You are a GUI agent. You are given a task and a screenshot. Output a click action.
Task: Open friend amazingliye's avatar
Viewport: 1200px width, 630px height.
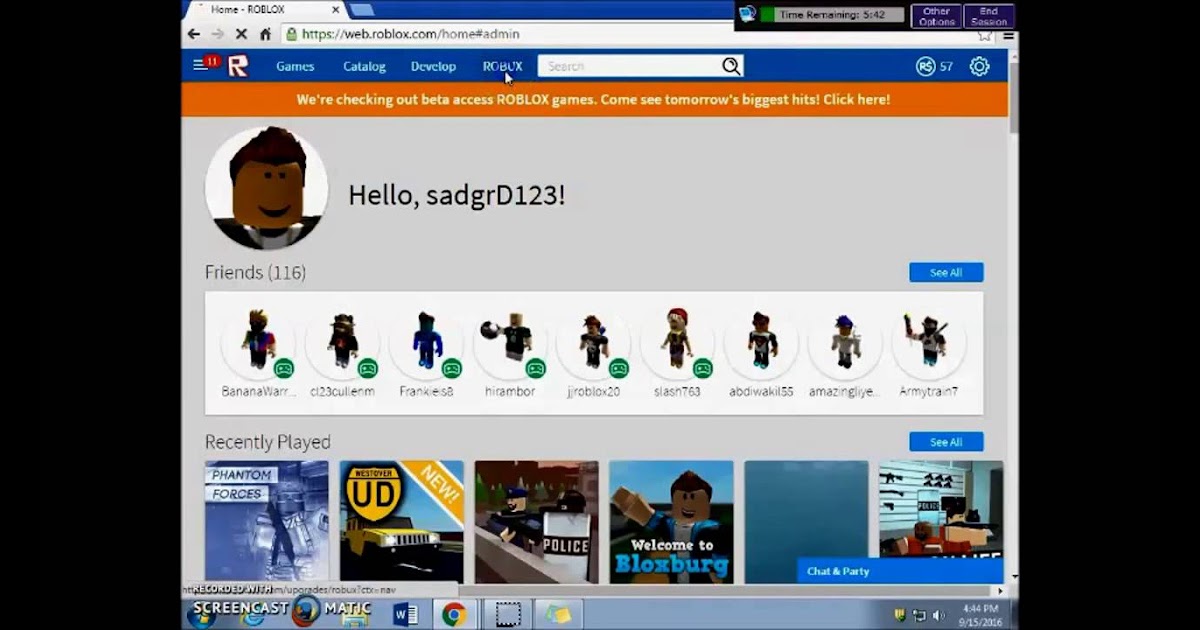pyautogui.click(x=845, y=341)
